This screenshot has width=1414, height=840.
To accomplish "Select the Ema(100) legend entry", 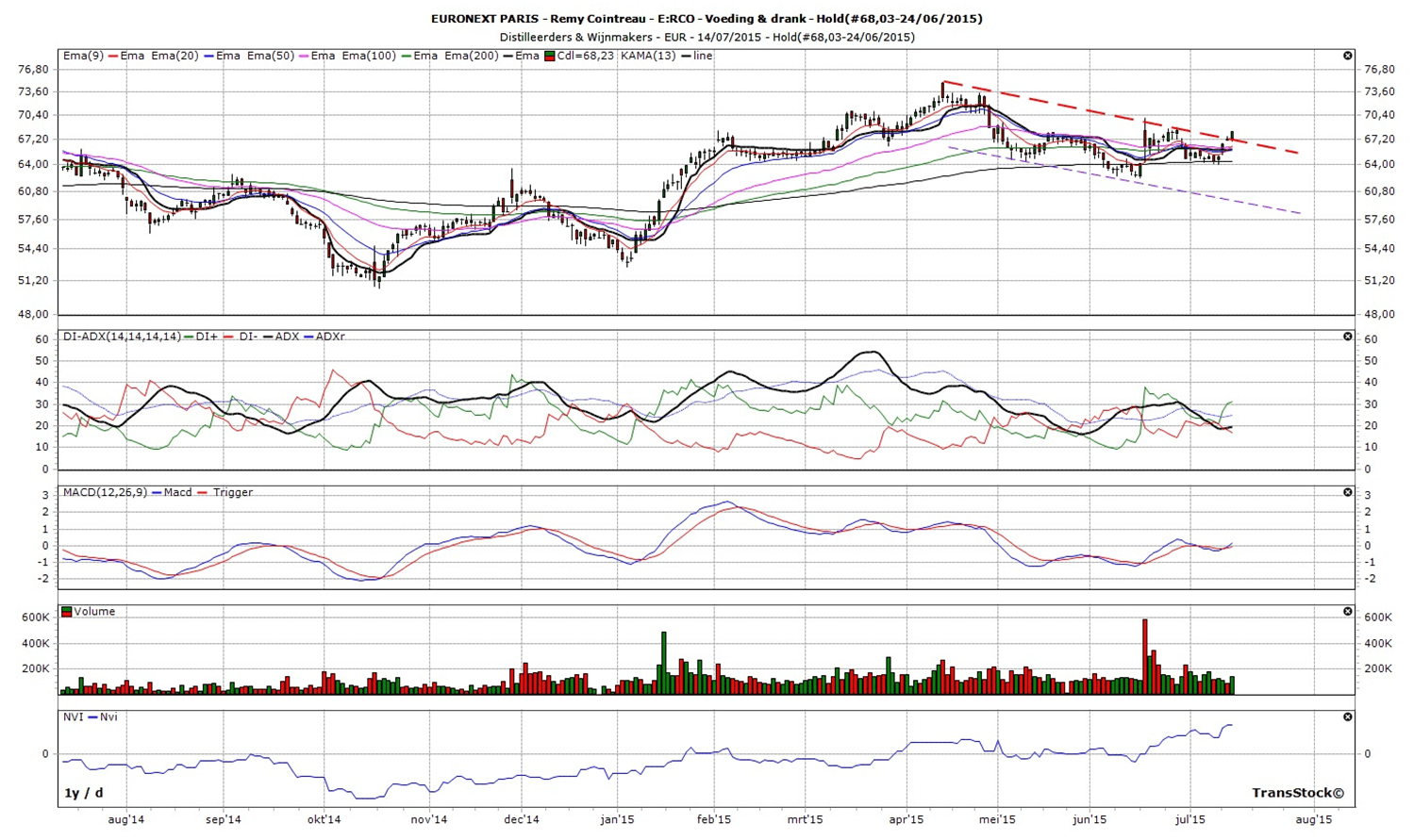I will [x=368, y=57].
